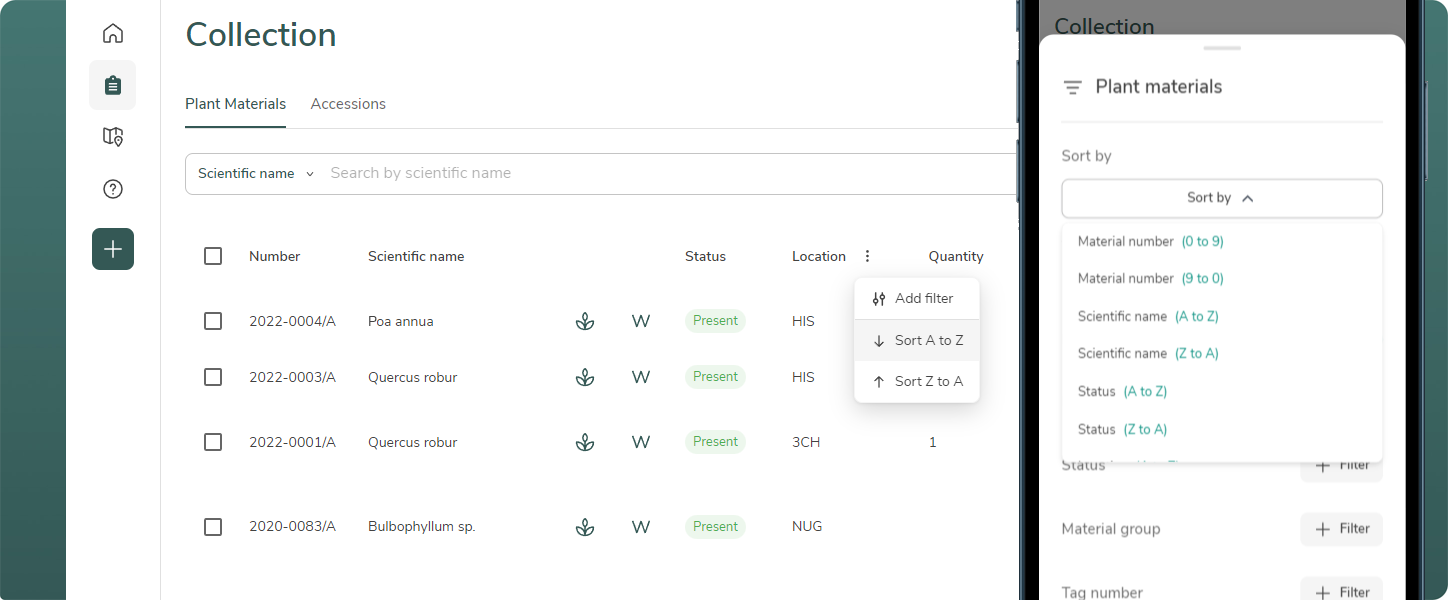The image size is (1448, 600).
Task: Click HIS location in Poa annua row
Action: coord(803,321)
